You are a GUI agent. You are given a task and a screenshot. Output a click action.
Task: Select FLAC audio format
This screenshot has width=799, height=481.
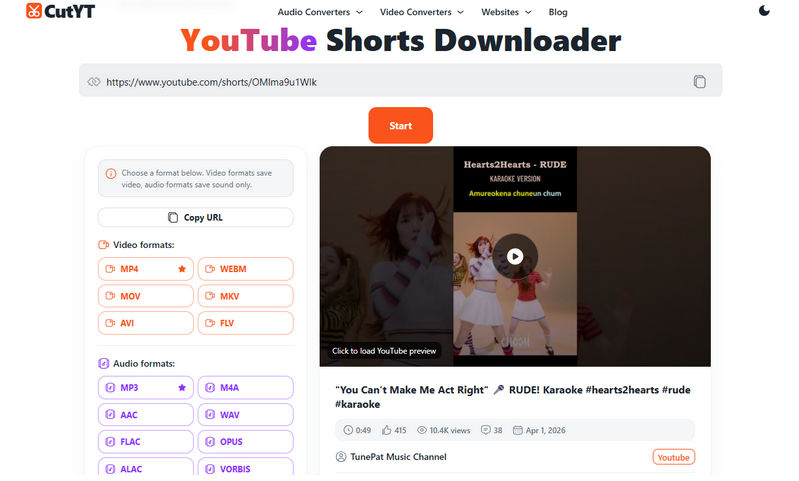[x=146, y=442]
